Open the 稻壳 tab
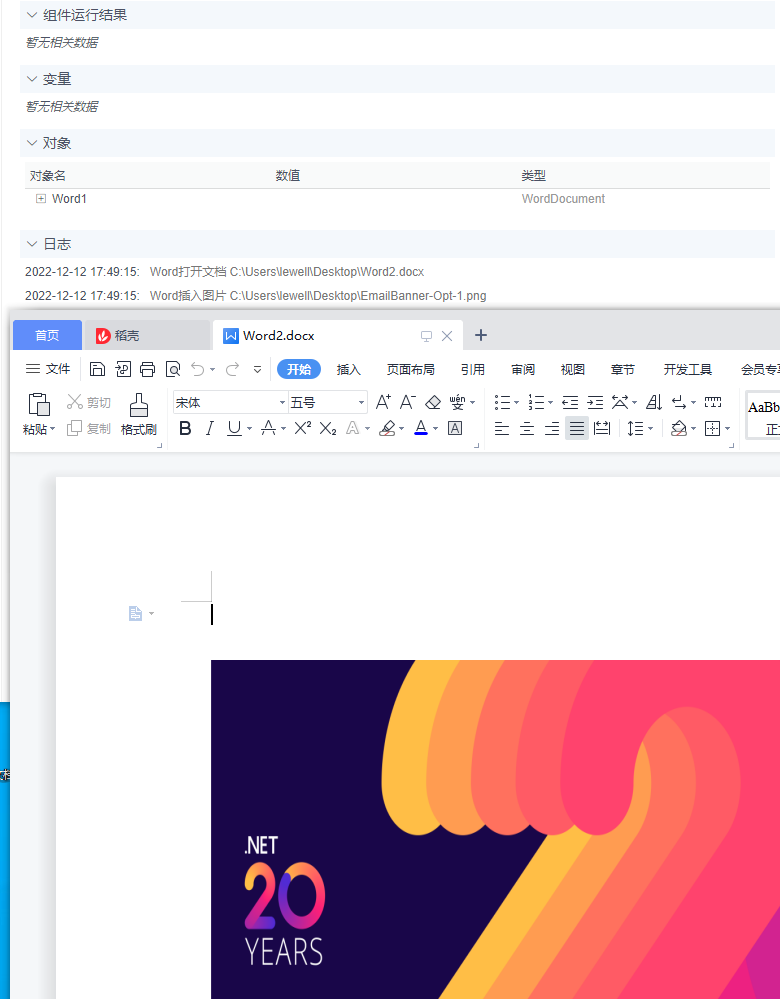This screenshot has width=780, height=999. (x=147, y=335)
